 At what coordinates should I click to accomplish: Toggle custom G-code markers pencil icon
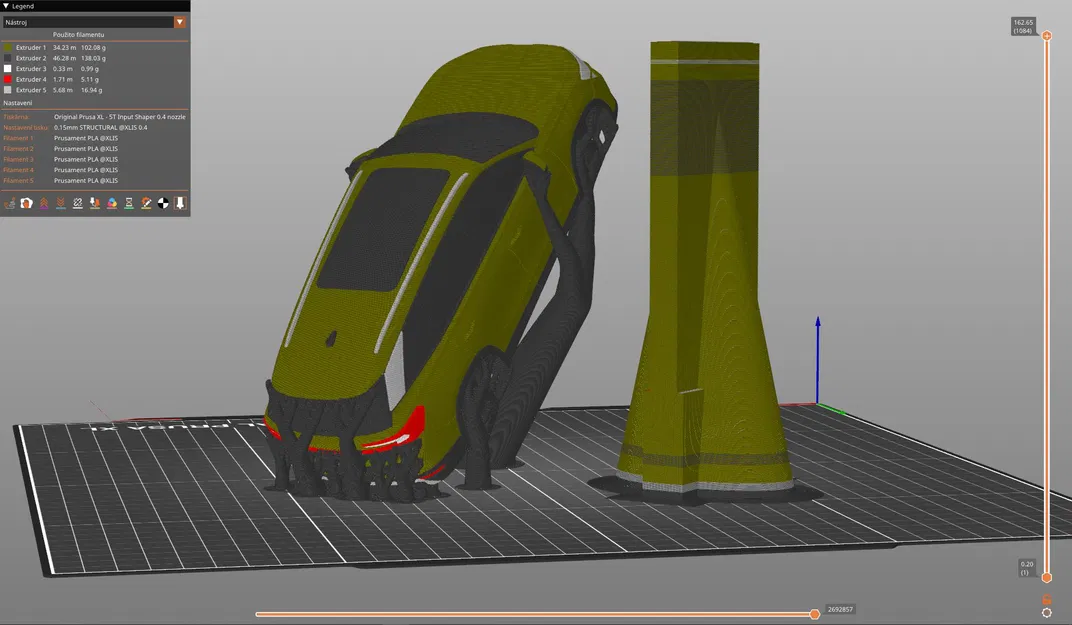click(x=145, y=203)
